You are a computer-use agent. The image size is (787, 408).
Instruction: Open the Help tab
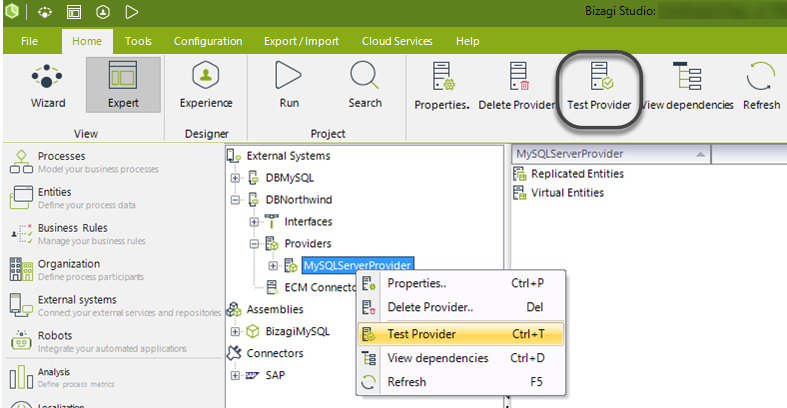coord(467,41)
